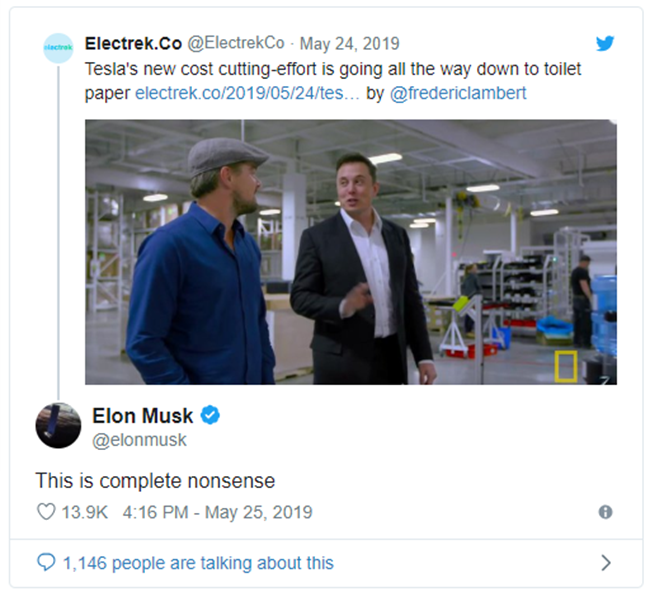The height and width of the screenshot is (592, 650).
Task: Open the @fredericlambert mention link
Action: pyautogui.click(x=456, y=94)
